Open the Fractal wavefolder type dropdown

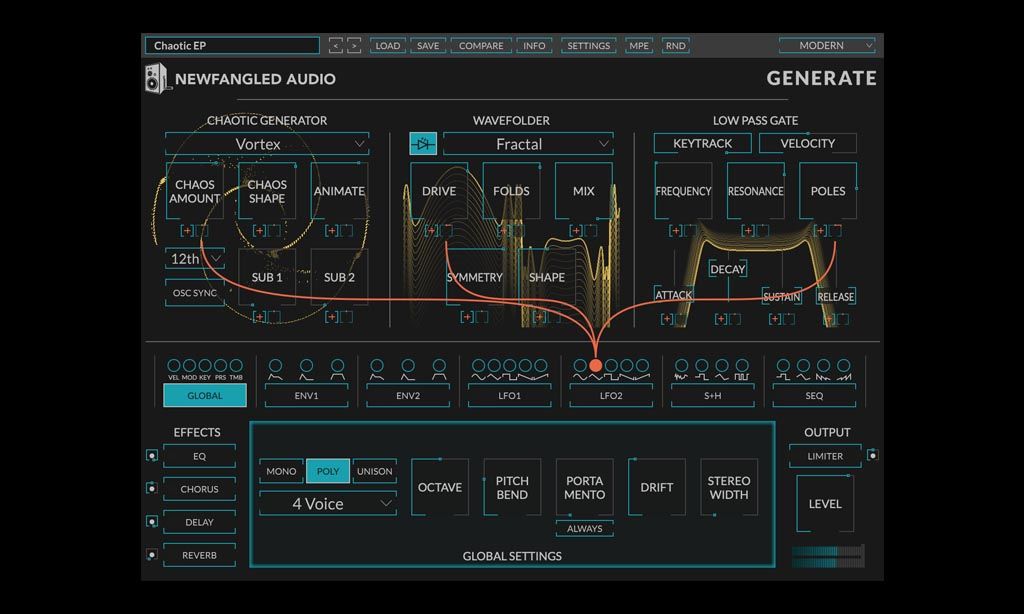click(528, 144)
